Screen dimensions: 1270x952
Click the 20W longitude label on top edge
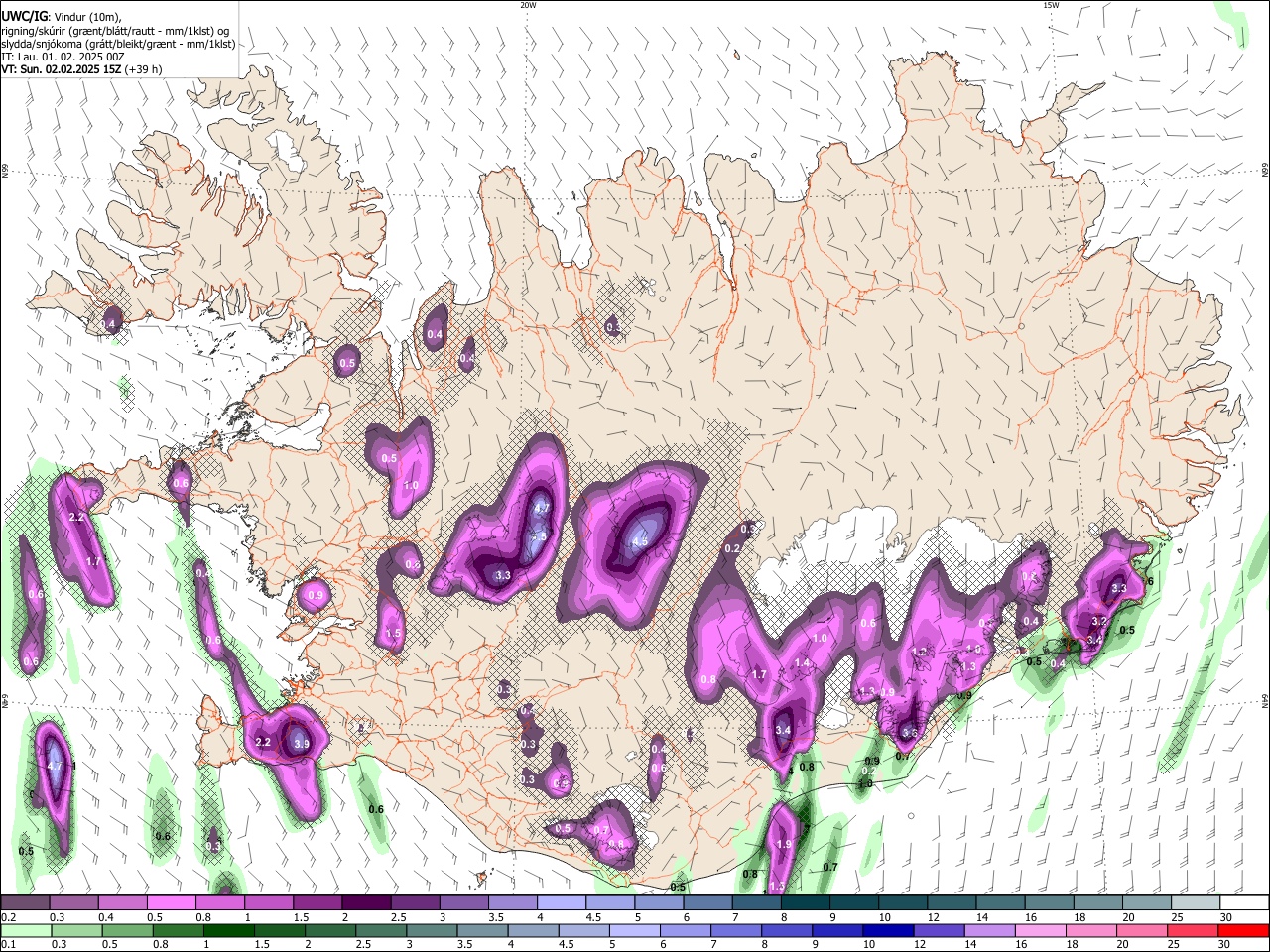528,5
